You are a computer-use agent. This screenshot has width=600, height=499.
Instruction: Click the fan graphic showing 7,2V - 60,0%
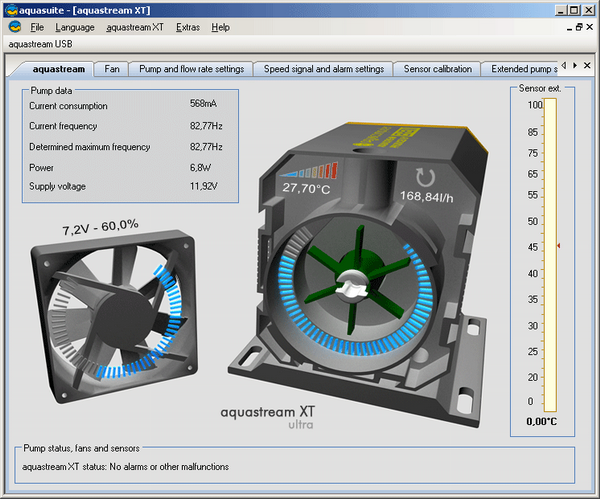coord(114,316)
